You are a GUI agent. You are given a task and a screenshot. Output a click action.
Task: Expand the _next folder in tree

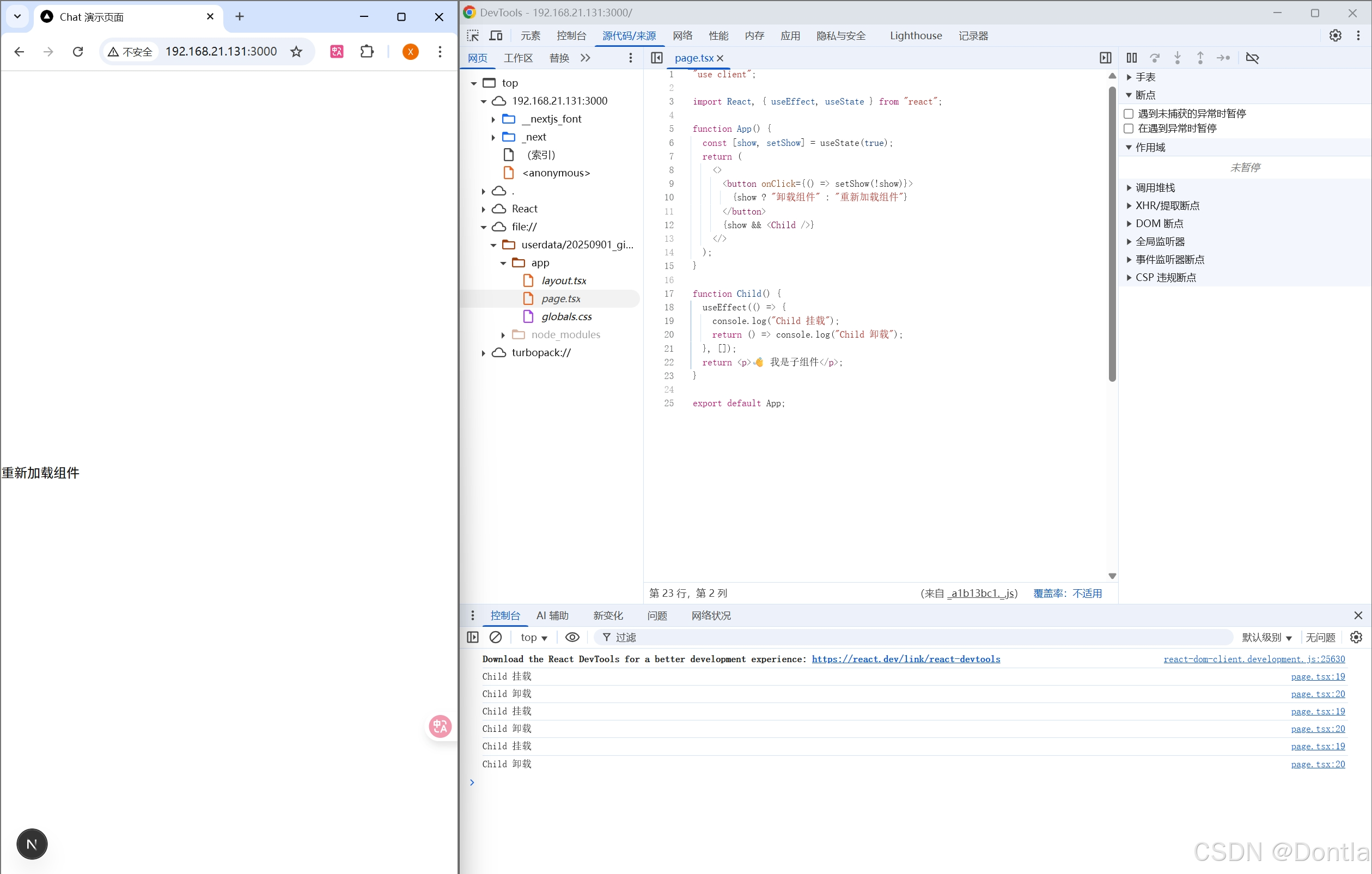(493, 137)
